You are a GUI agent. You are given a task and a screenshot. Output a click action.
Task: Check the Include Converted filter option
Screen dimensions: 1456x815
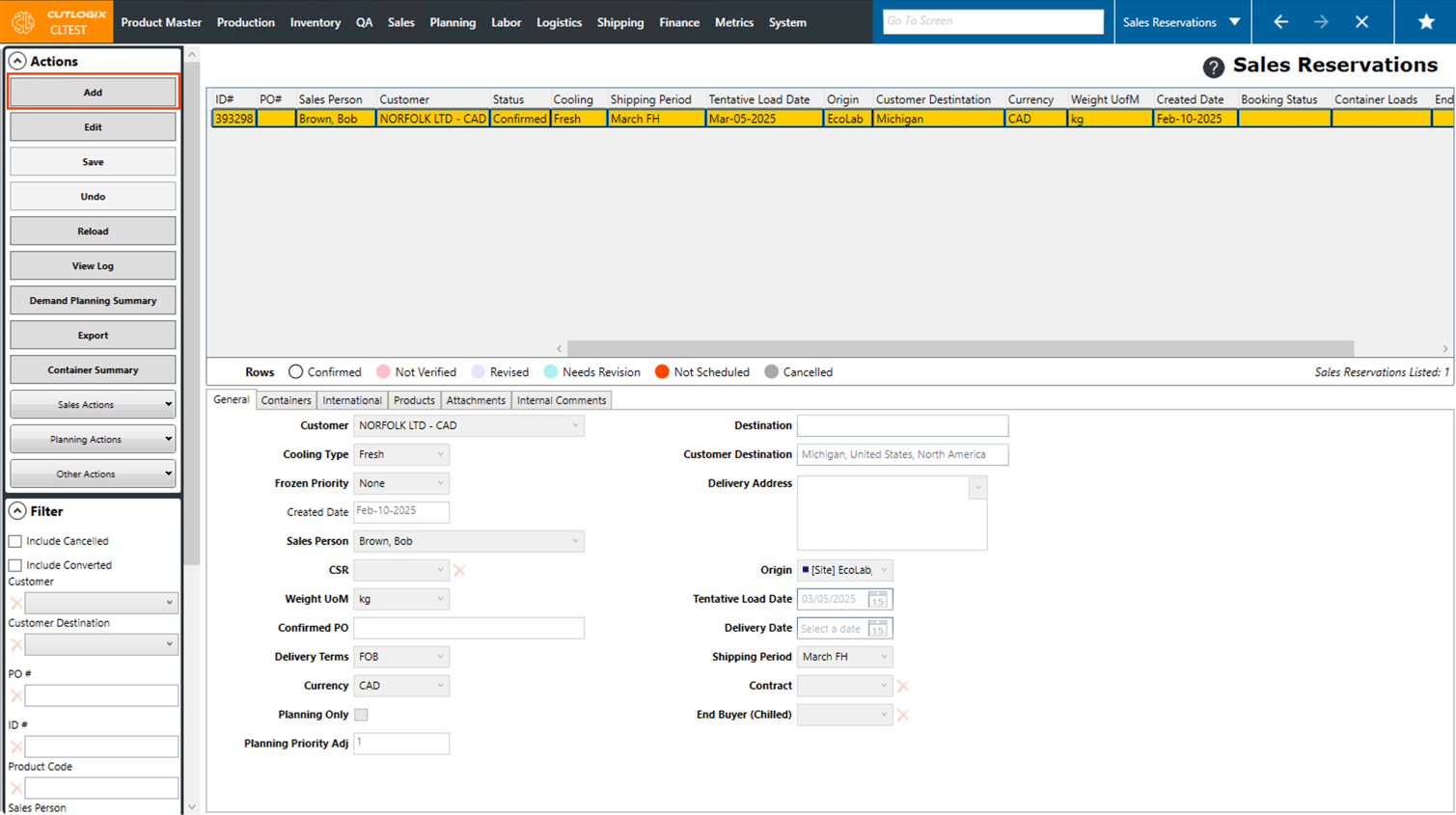(x=15, y=565)
